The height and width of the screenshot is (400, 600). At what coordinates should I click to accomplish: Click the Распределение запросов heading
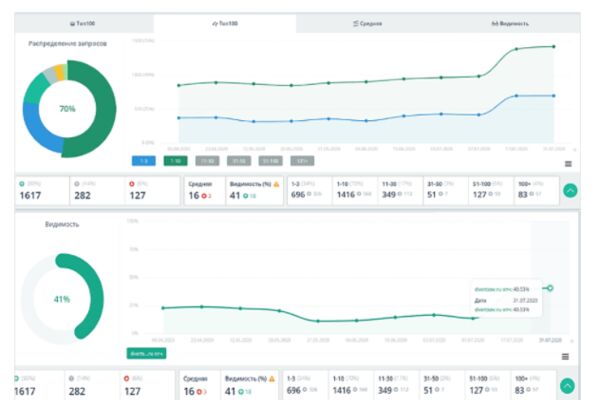click(67, 44)
